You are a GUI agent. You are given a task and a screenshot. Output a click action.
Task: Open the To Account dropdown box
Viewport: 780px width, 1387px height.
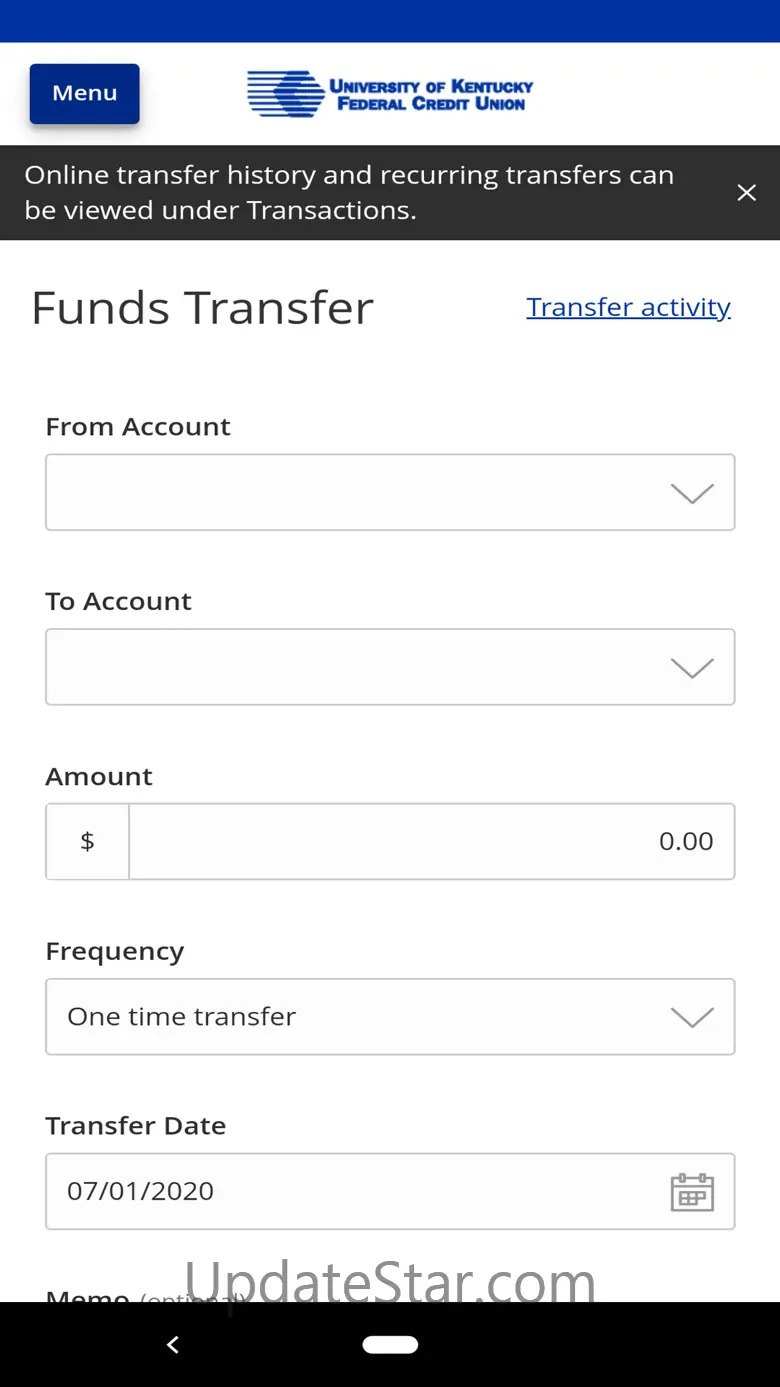[360, 667]
